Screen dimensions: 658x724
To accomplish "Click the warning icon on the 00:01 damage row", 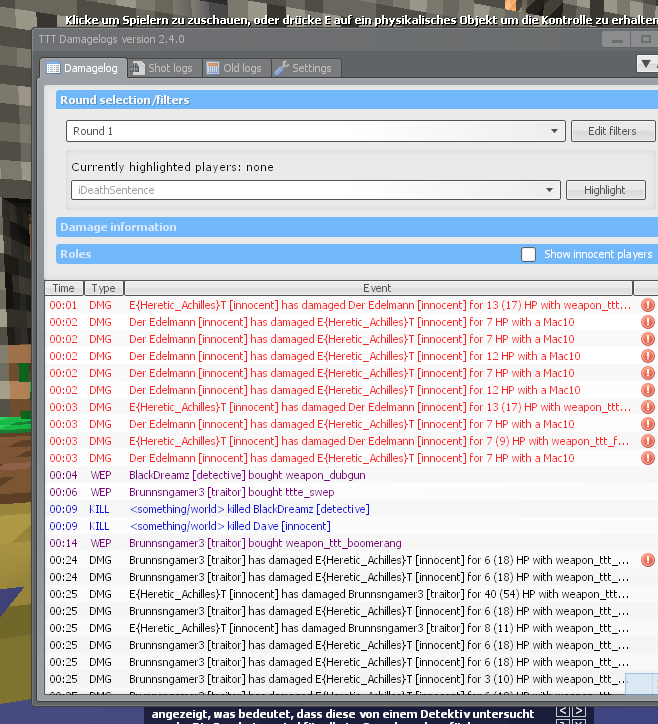I will pos(647,305).
